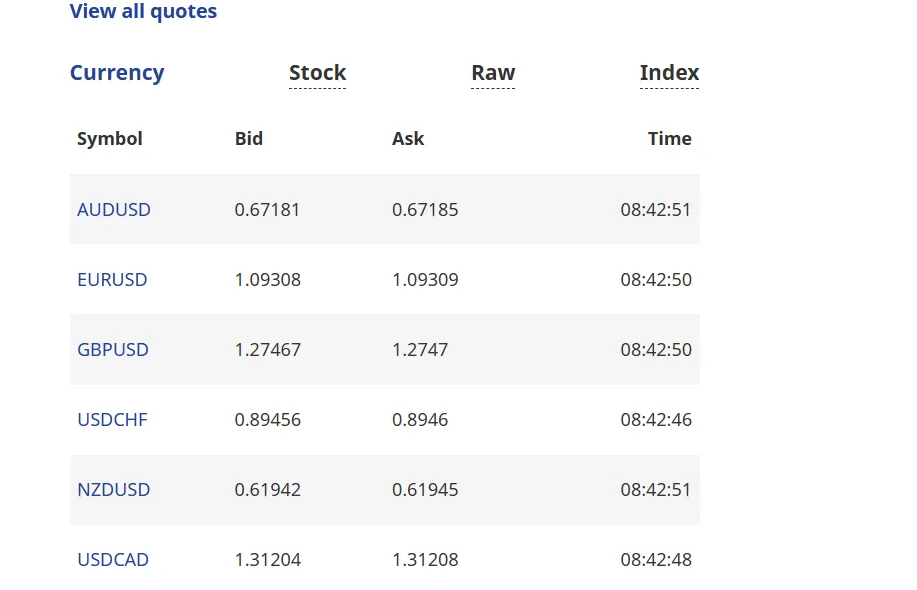
Task: Select GBPUSD bid value 1.27467
Action: point(268,350)
